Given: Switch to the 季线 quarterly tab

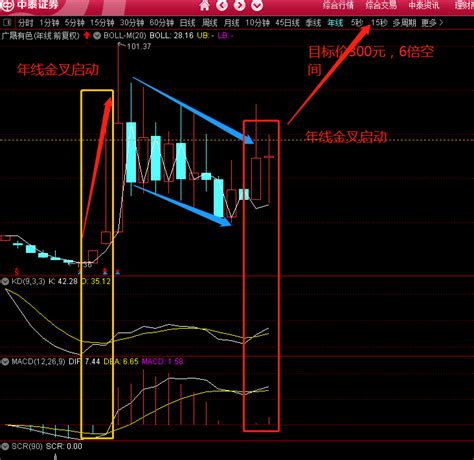Looking at the screenshot, I should pos(313,23).
